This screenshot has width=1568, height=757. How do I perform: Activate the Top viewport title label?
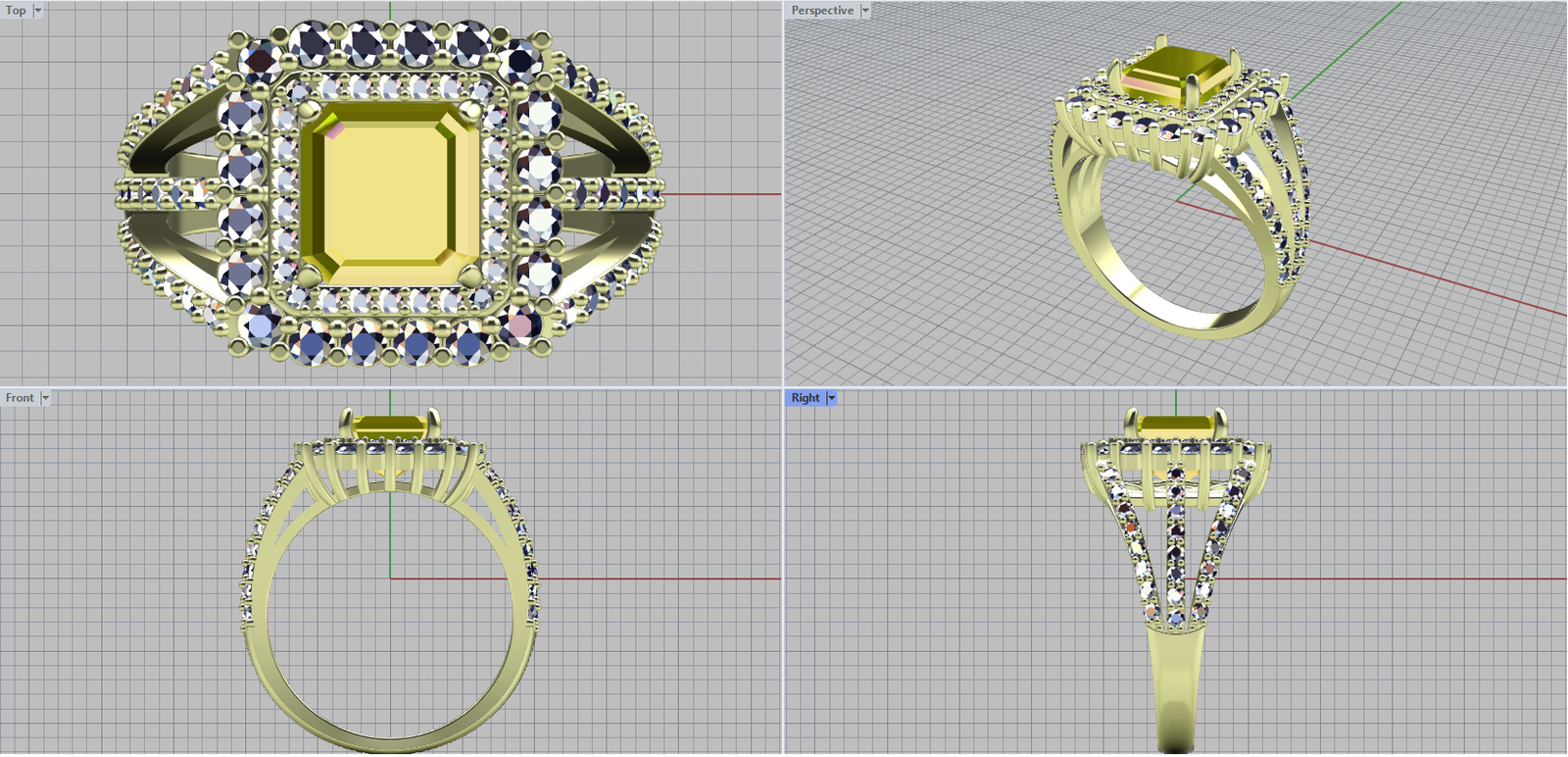pos(16,10)
